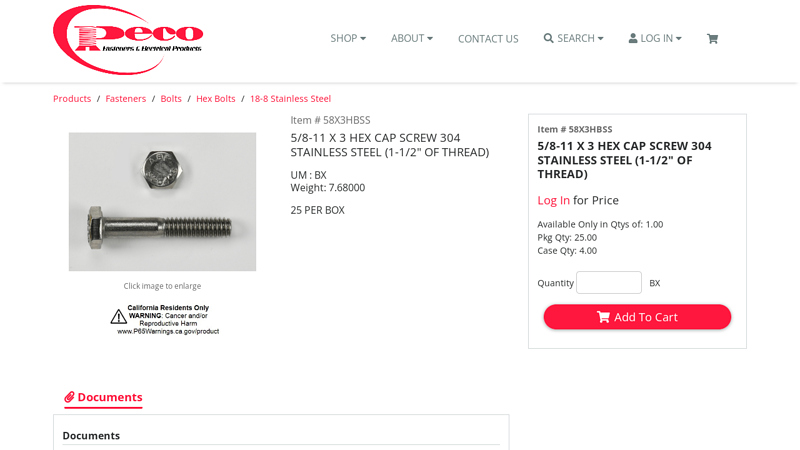Open the shopping cart icon in header
800x450 pixels.
712,39
